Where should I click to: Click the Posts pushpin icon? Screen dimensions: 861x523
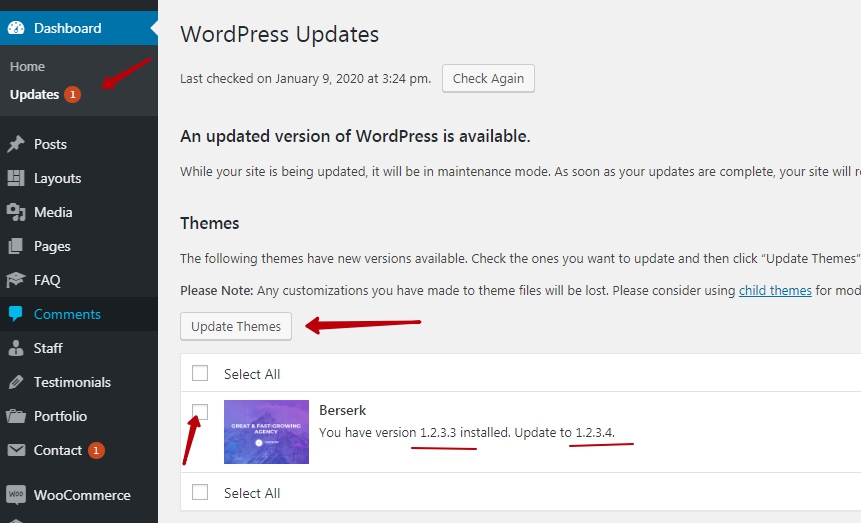pos(16,144)
